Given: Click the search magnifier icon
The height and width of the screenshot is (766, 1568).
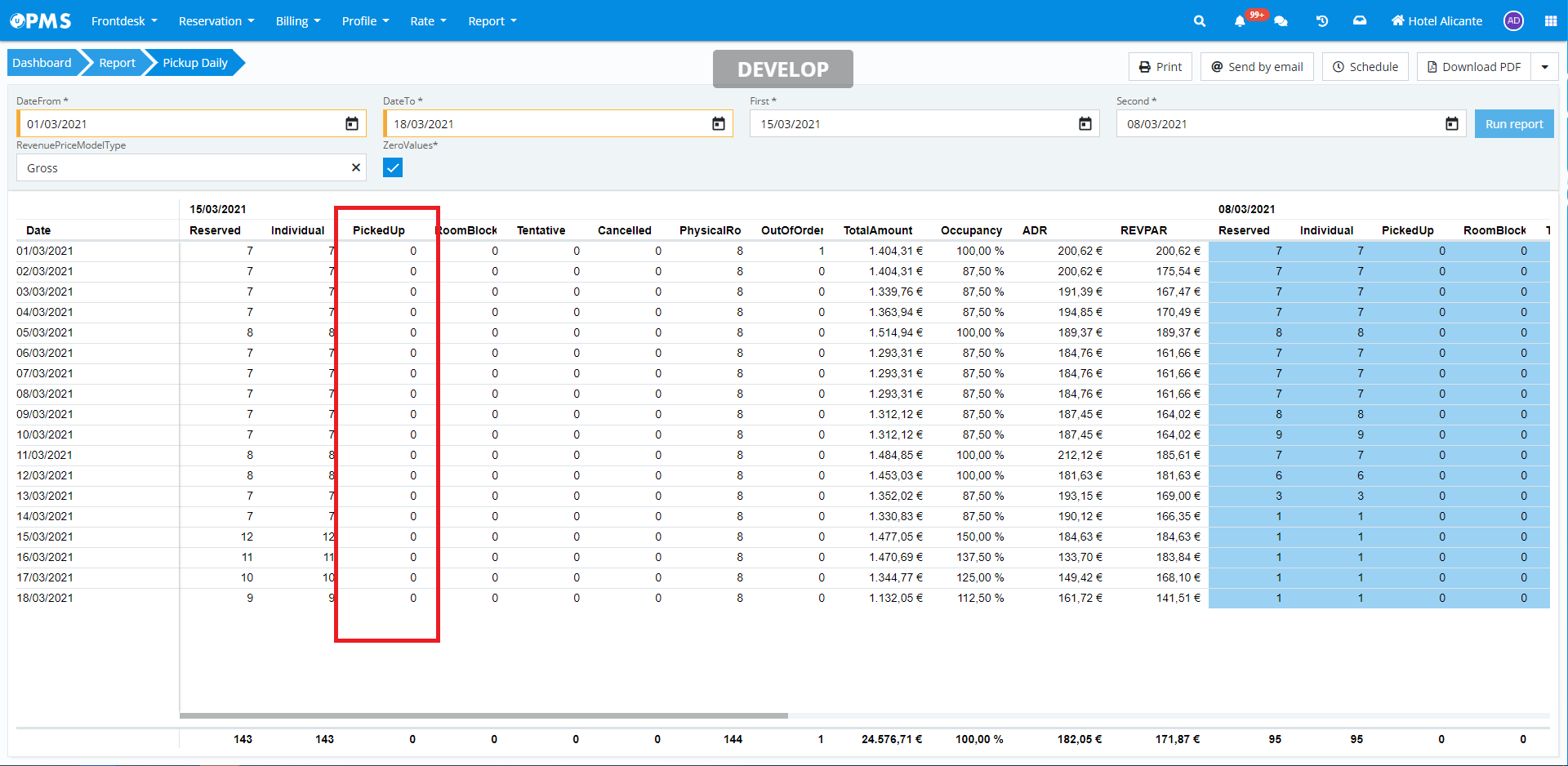Looking at the screenshot, I should tap(1199, 21).
